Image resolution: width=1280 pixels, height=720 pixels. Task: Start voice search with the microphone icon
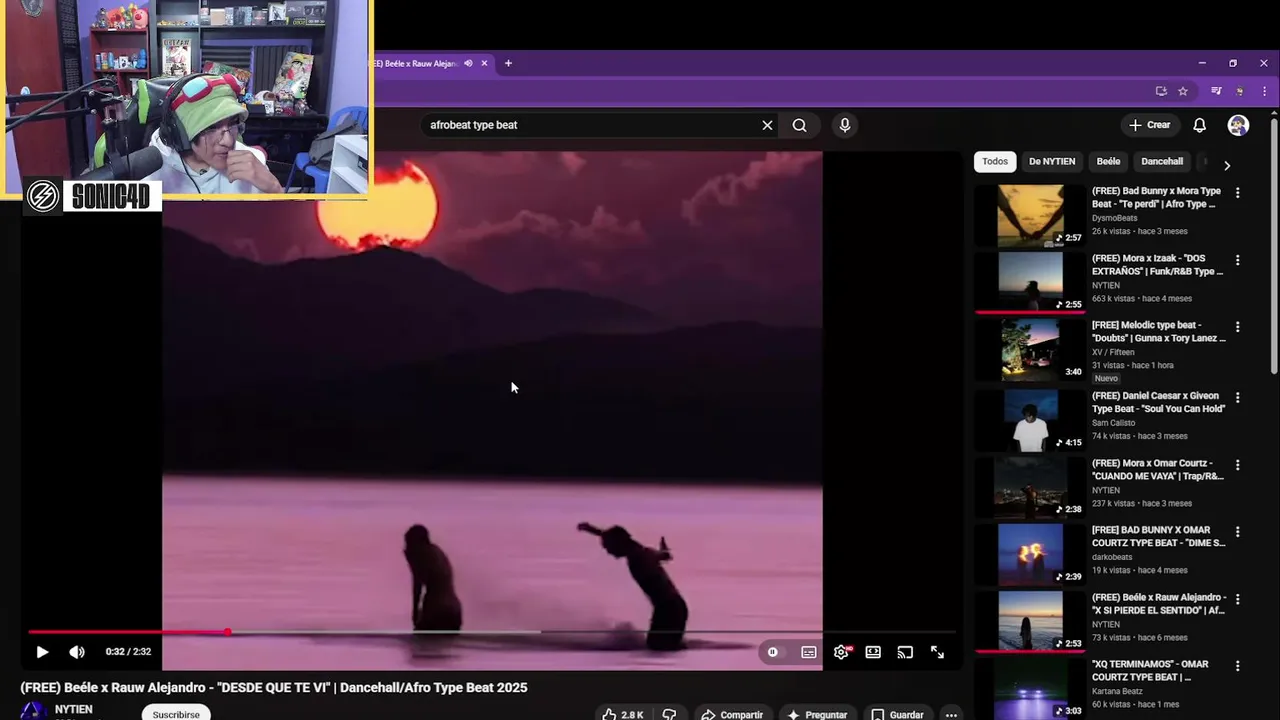click(x=845, y=125)
